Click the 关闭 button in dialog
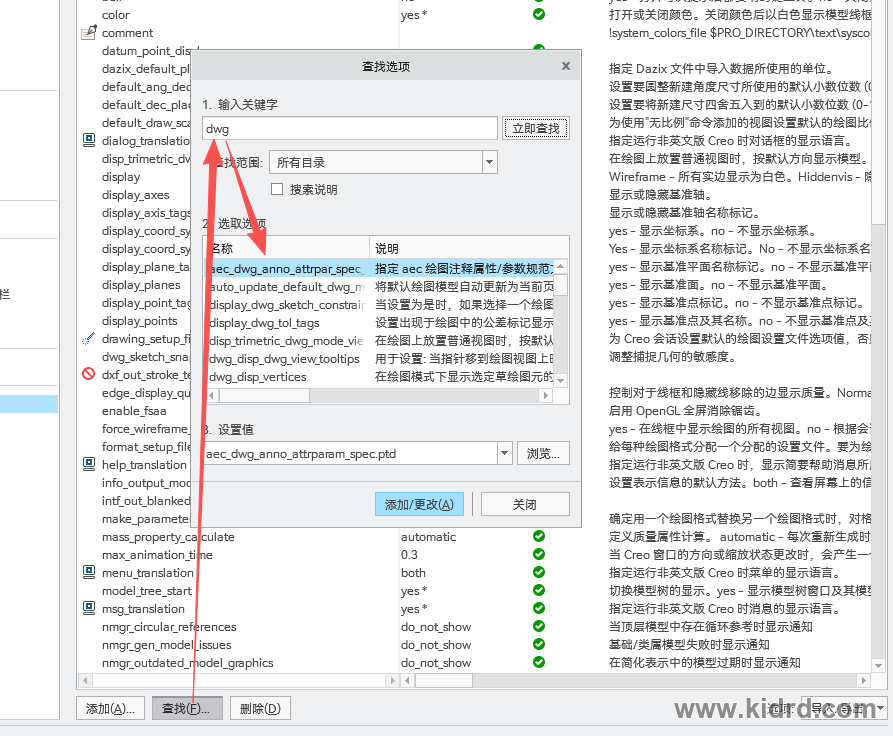Screen dimensions: 893x736 coord(525,504)
